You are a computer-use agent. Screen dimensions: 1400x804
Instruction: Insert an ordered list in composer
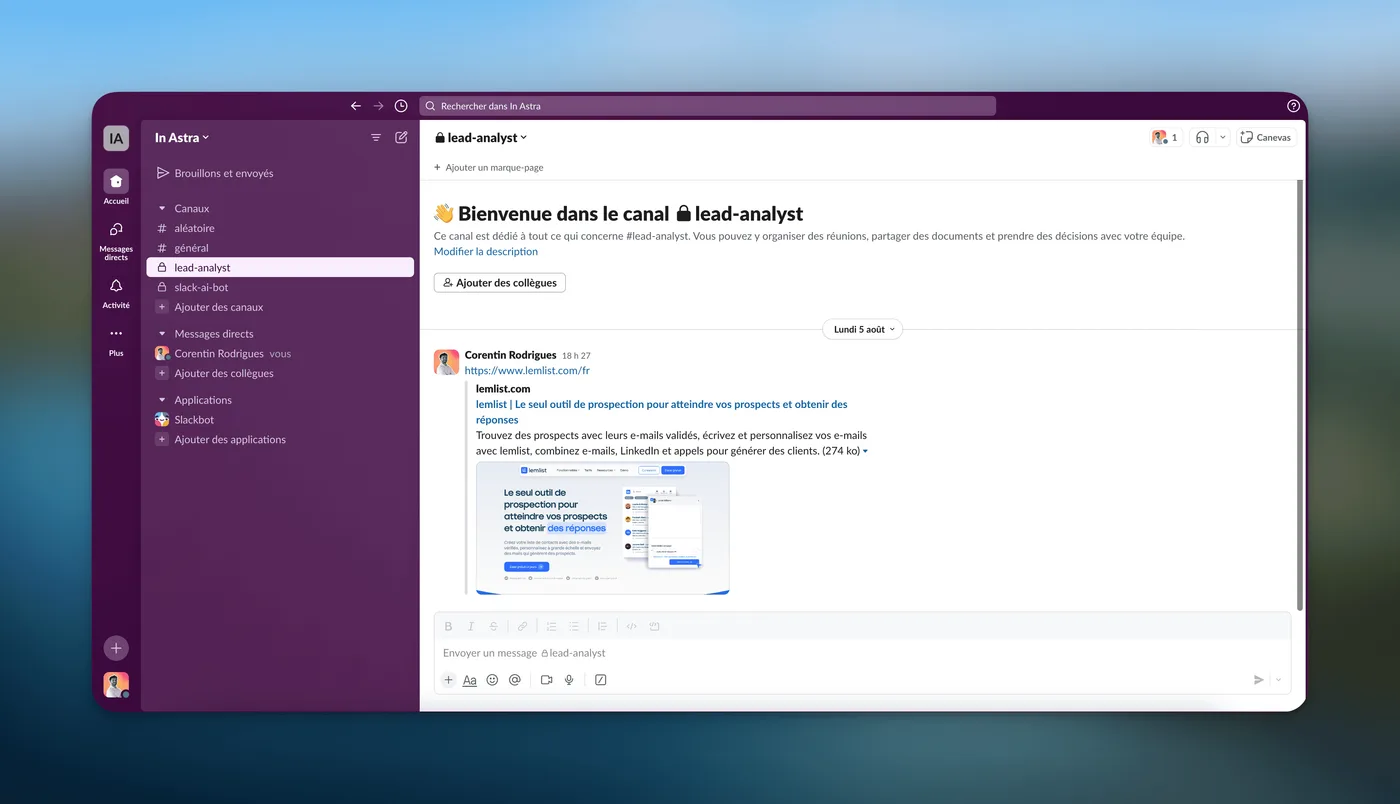pyautogui.click(x=551, y=626)
